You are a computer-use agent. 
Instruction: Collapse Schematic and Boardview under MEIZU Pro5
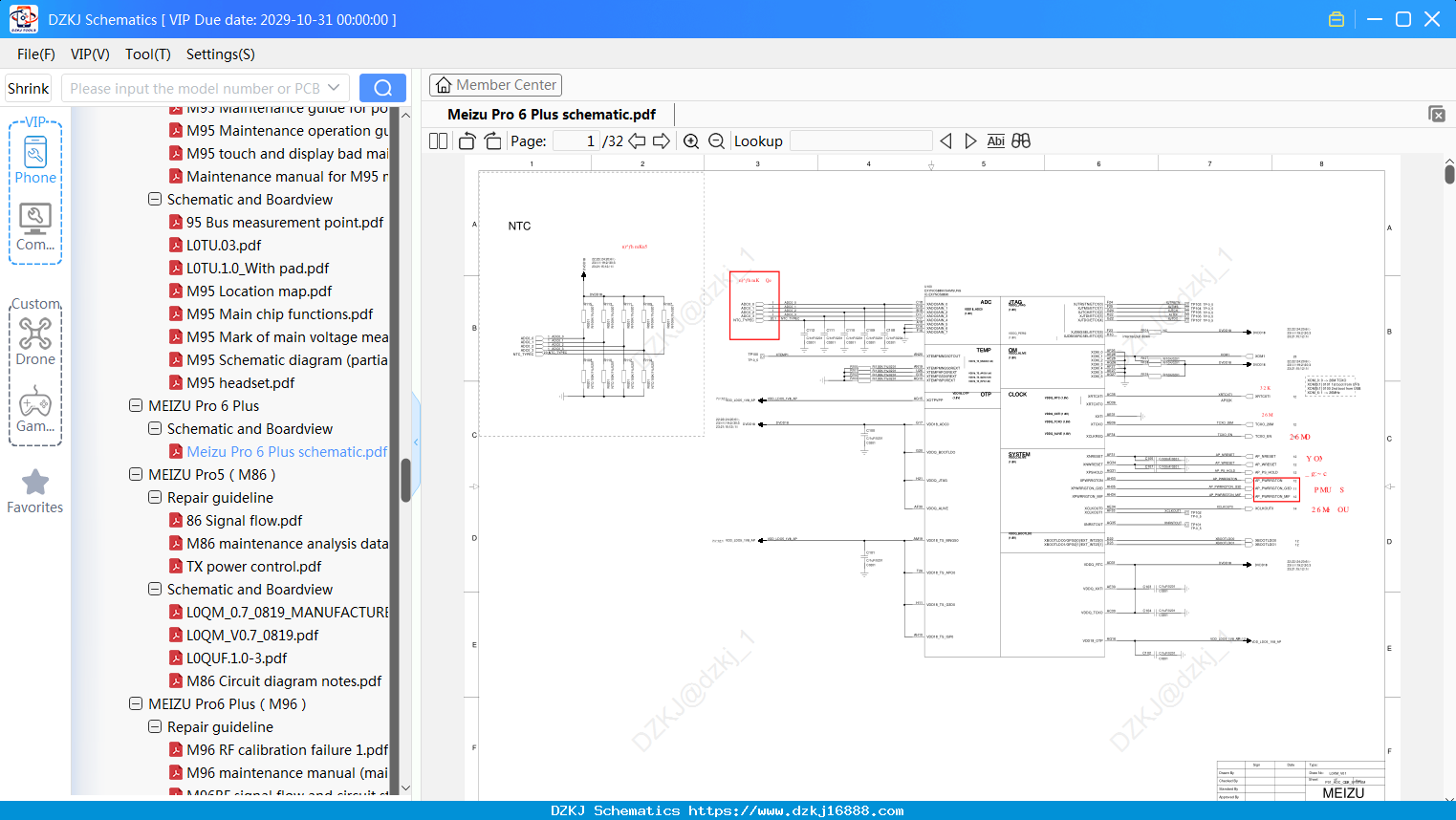(x=155, y=589)
